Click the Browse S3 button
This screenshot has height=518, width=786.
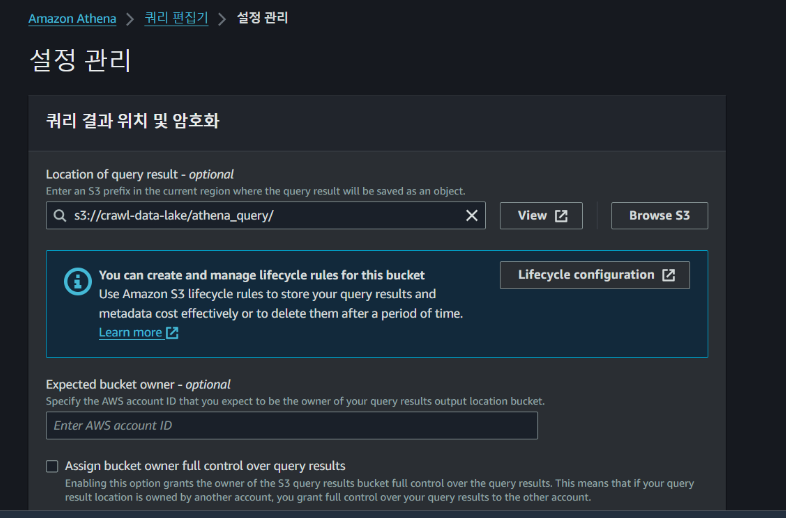(659, 216)
